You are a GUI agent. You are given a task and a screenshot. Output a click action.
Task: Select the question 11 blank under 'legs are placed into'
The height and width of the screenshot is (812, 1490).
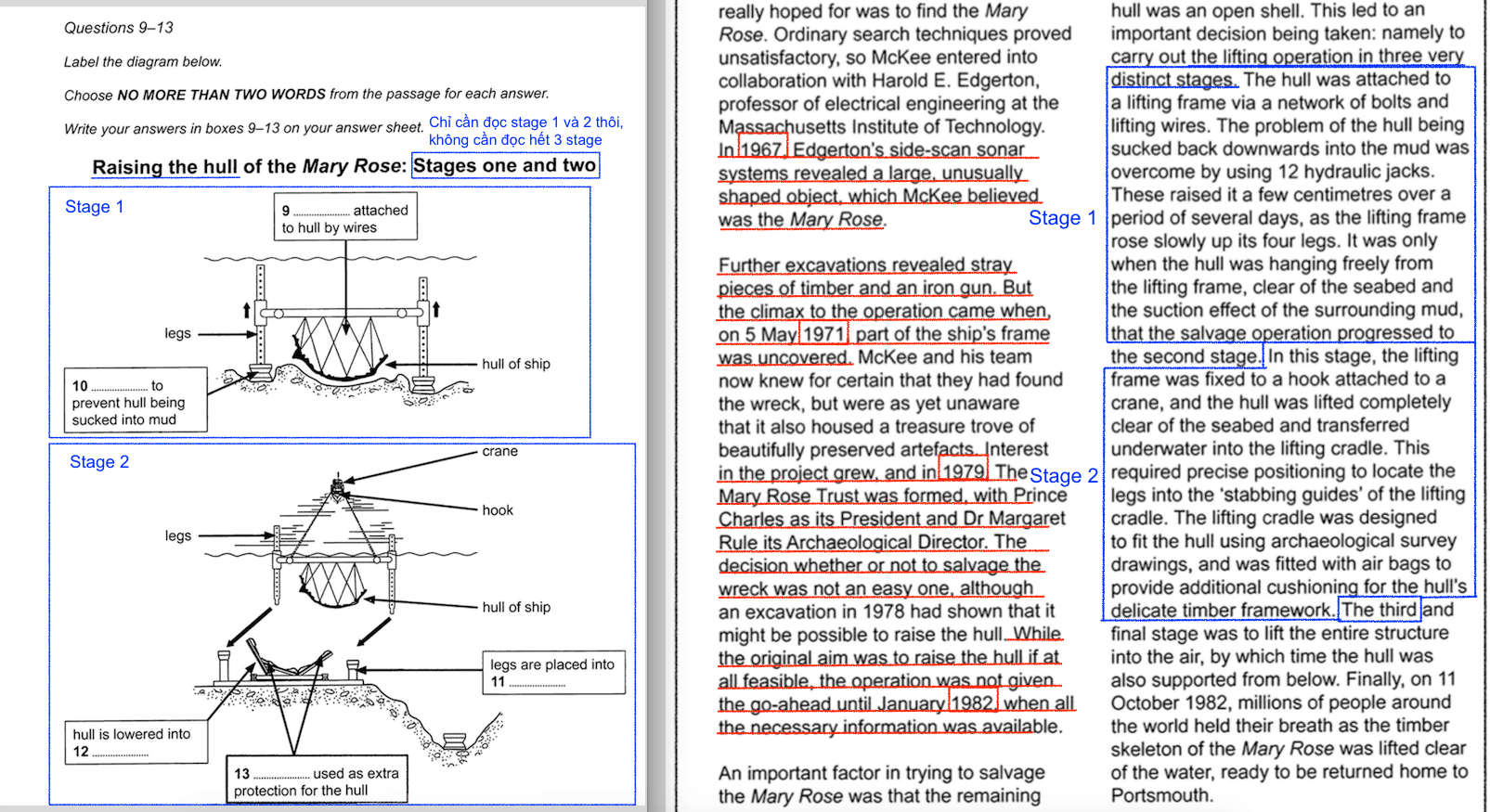(538, 684)
